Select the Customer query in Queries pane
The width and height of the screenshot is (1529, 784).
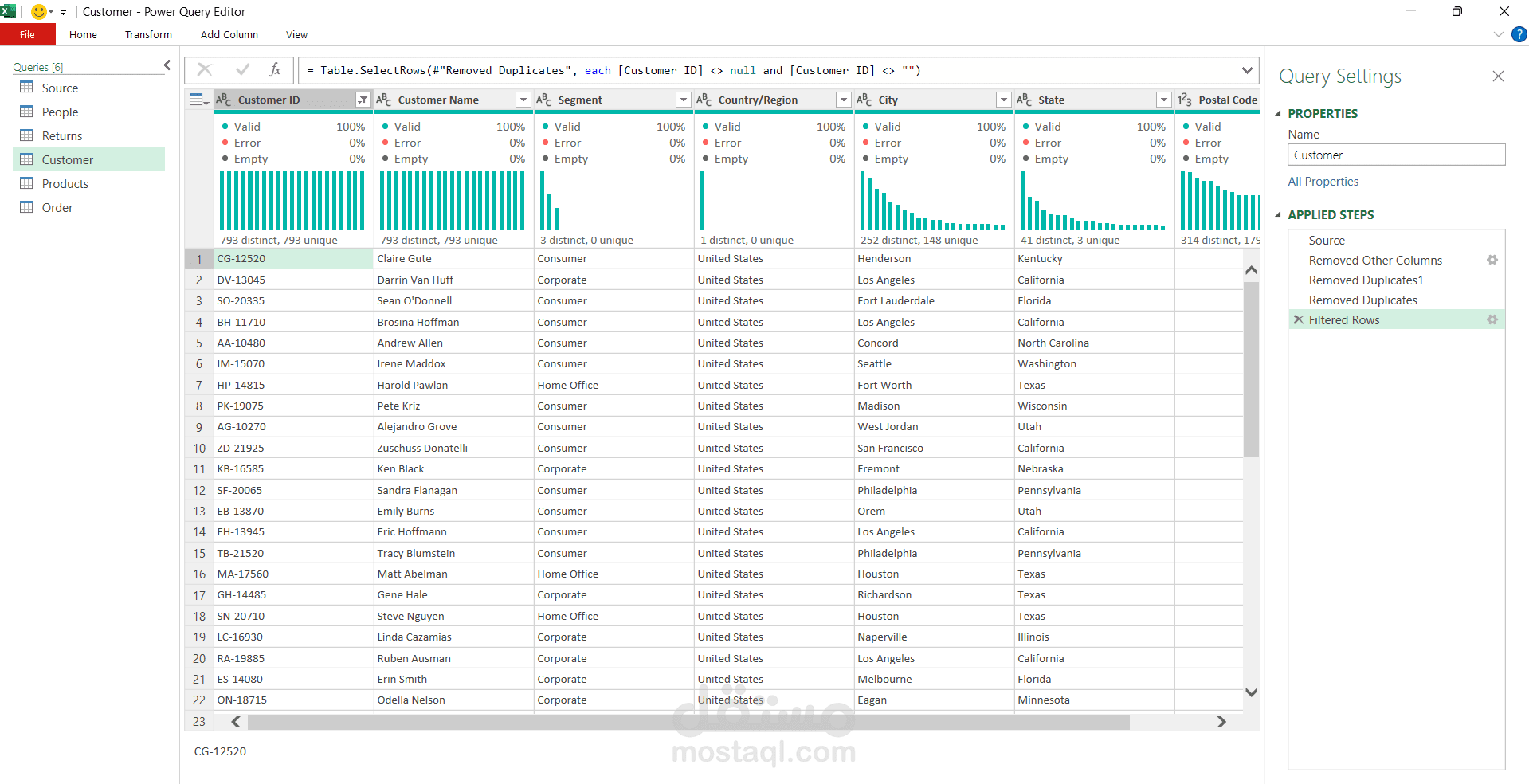(x=88, y=159)
